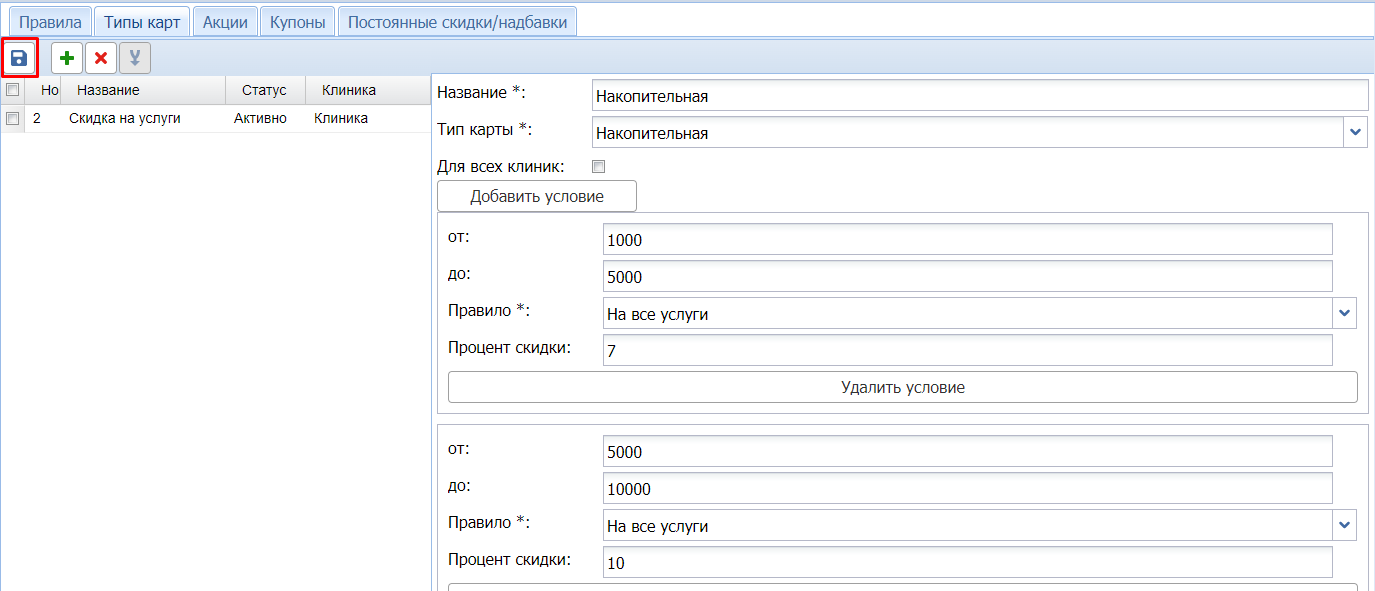
Task: Open the Акции tab
Action: (x=225, y=21)
